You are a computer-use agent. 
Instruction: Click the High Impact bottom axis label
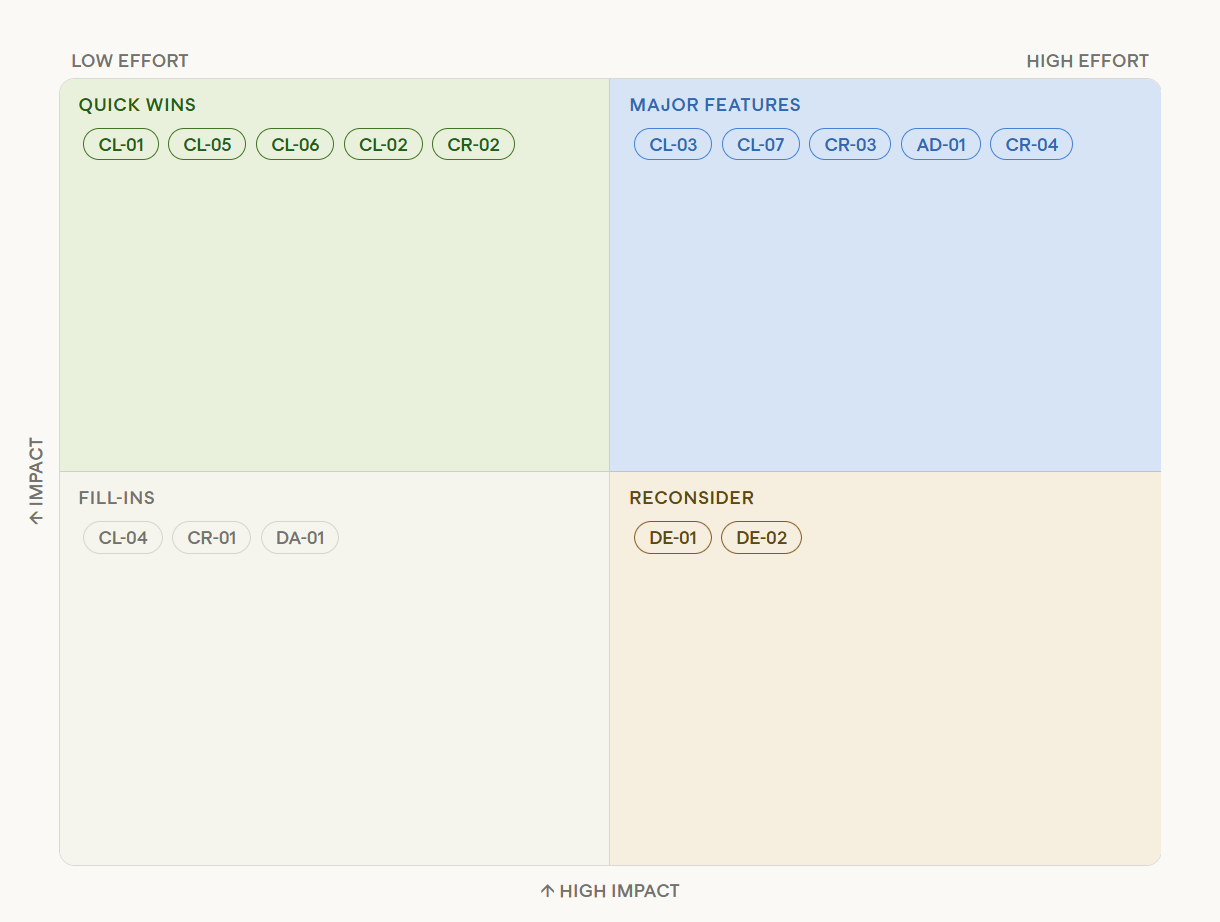[x=610, y=891]
